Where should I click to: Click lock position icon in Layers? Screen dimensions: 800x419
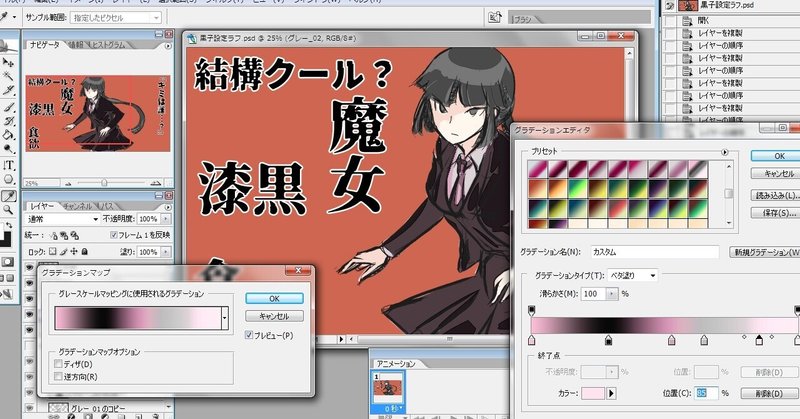(x=74, y=252)
